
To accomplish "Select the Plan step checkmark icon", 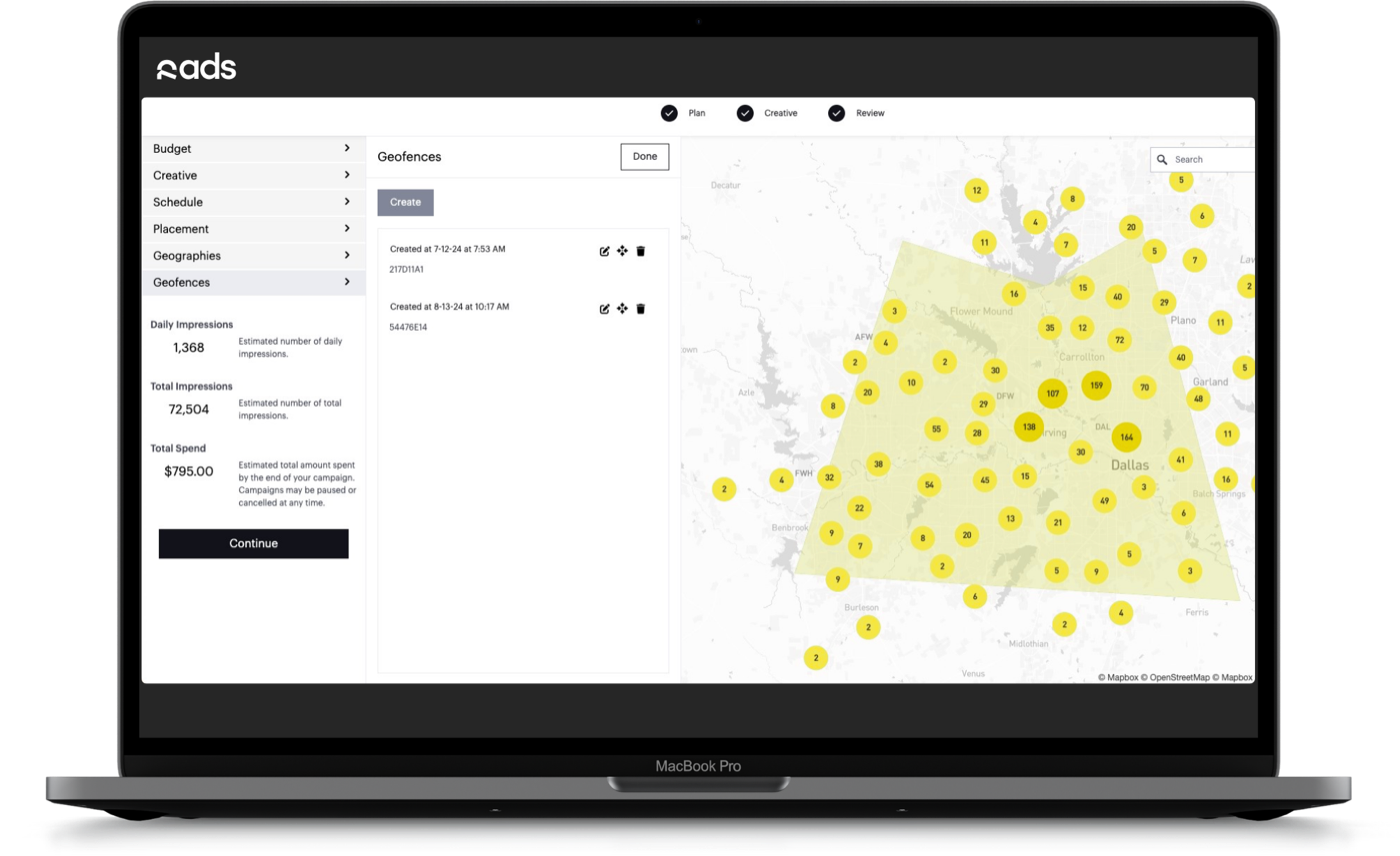I will click(x=670, y=113).
